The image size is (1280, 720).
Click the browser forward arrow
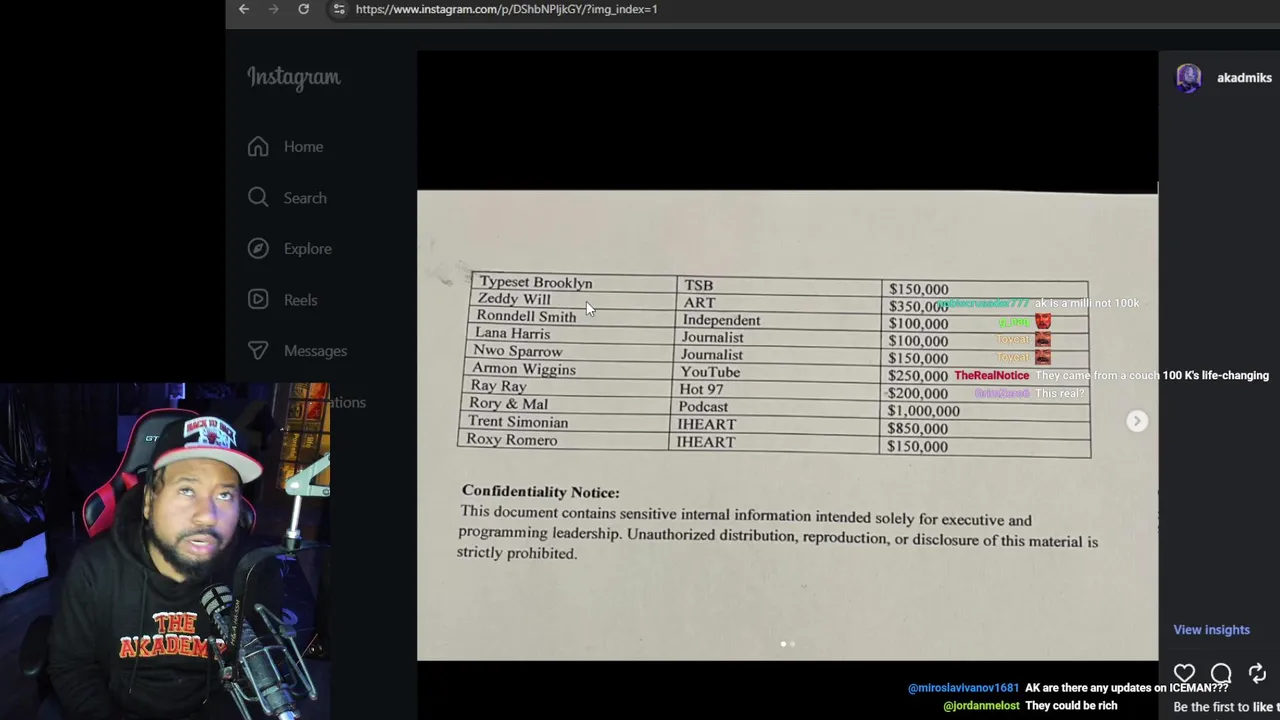click(274, 9)
